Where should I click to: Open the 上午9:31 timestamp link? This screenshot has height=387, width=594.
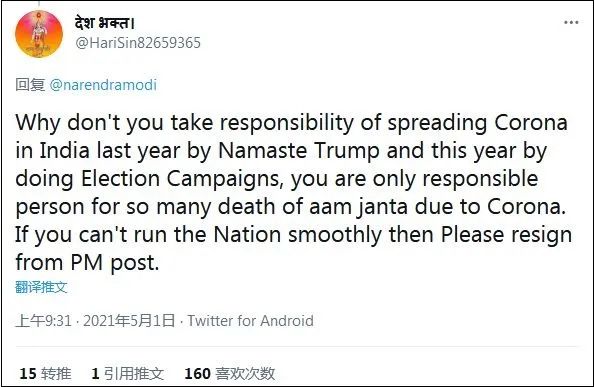click(44, 321)
